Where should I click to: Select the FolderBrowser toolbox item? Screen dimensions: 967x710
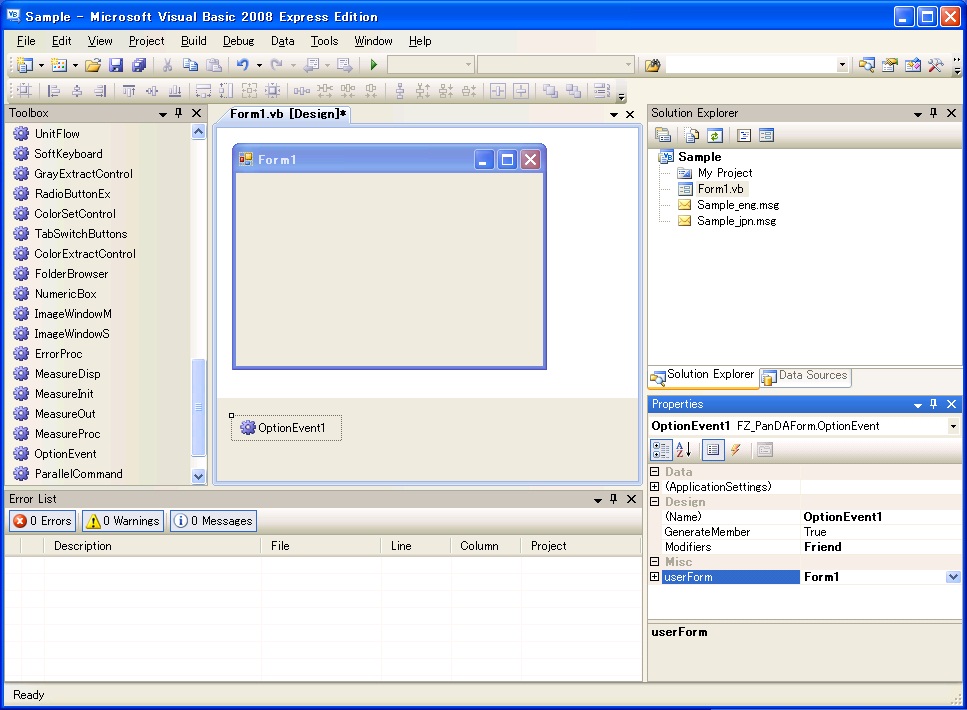[x=71, y=274]
